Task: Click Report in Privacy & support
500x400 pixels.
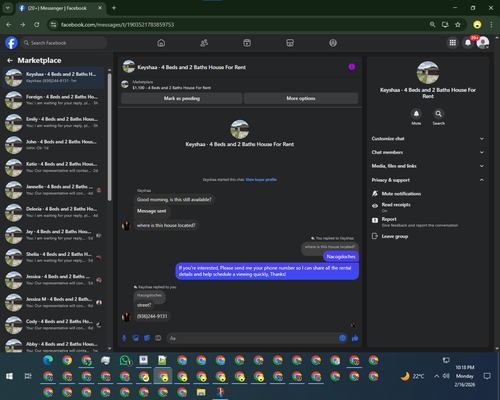Action: tap(428, 222)
